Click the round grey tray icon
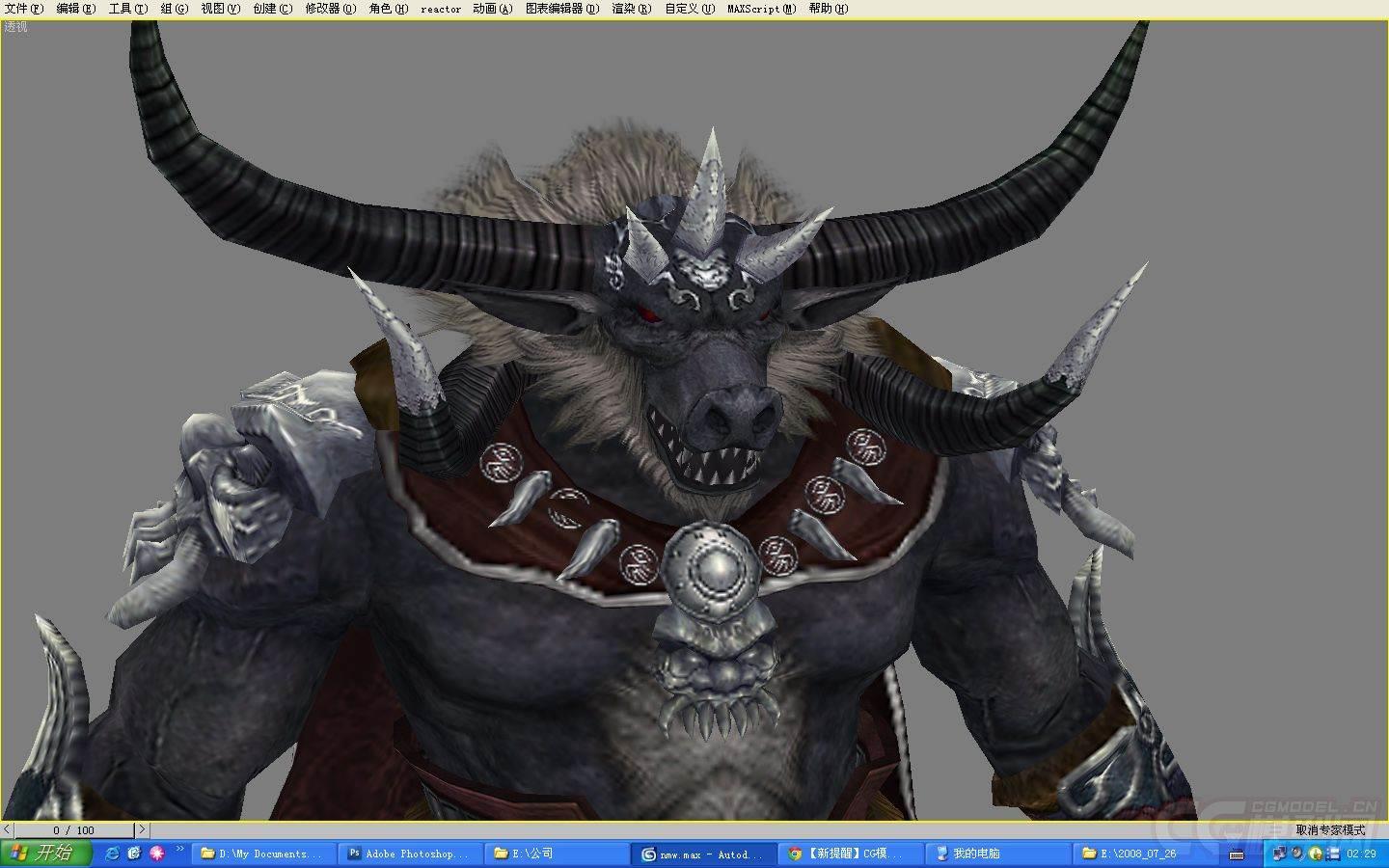Image resolution: width=1389 pixels, height=868 pixels. (x=1297, y=854)
